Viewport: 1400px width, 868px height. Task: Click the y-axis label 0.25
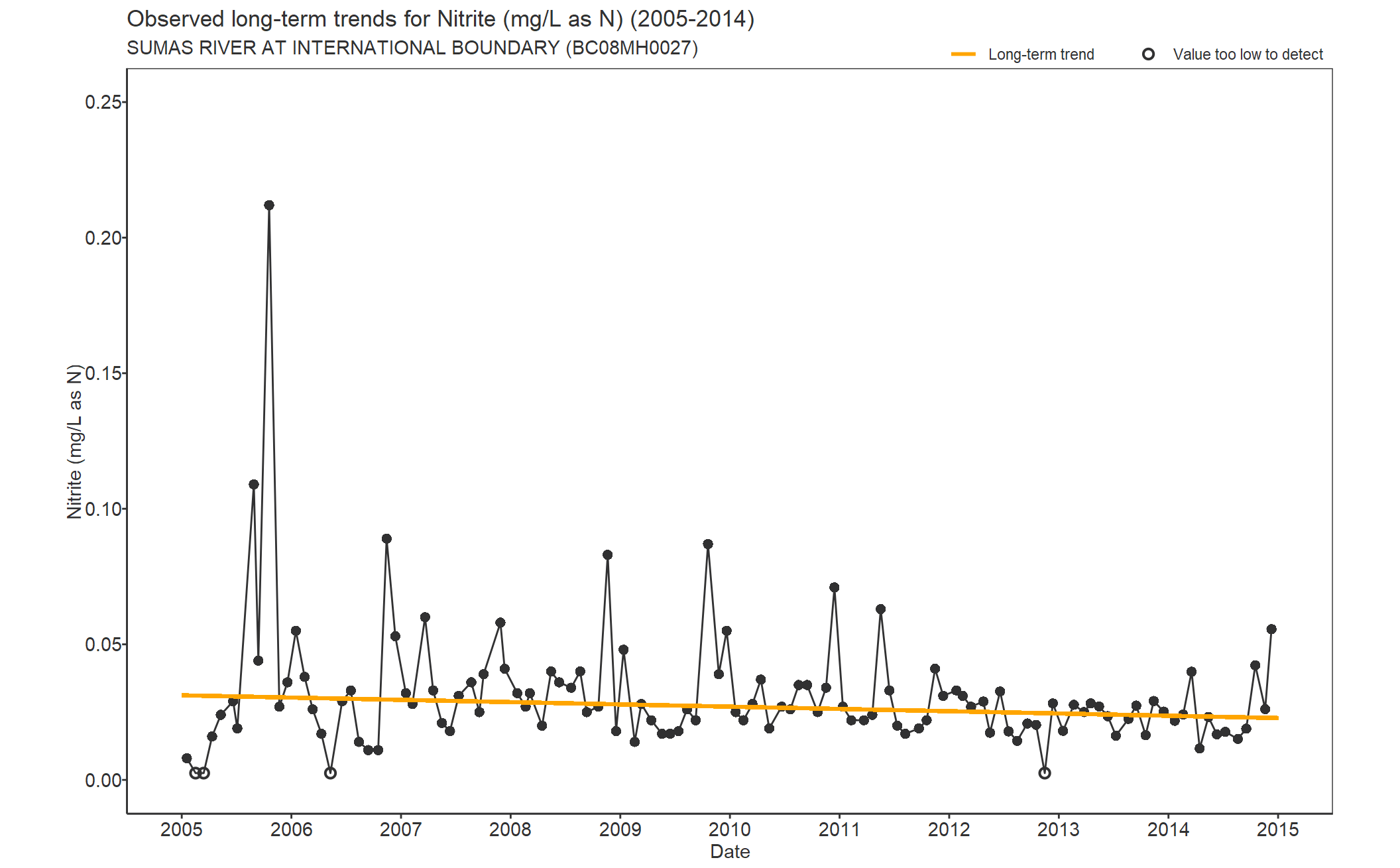pyautogui.click(x=103, y=102)
